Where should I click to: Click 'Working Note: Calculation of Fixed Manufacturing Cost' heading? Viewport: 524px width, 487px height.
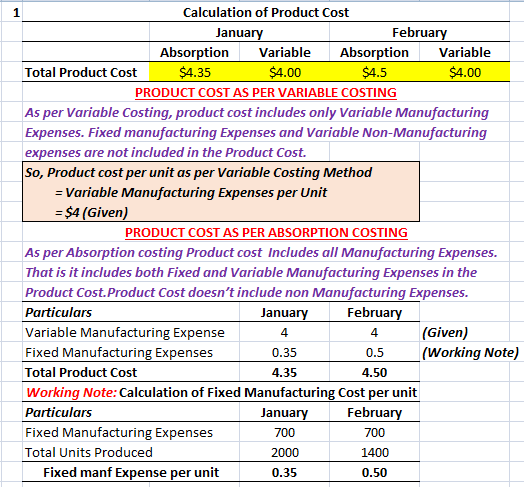221,392
